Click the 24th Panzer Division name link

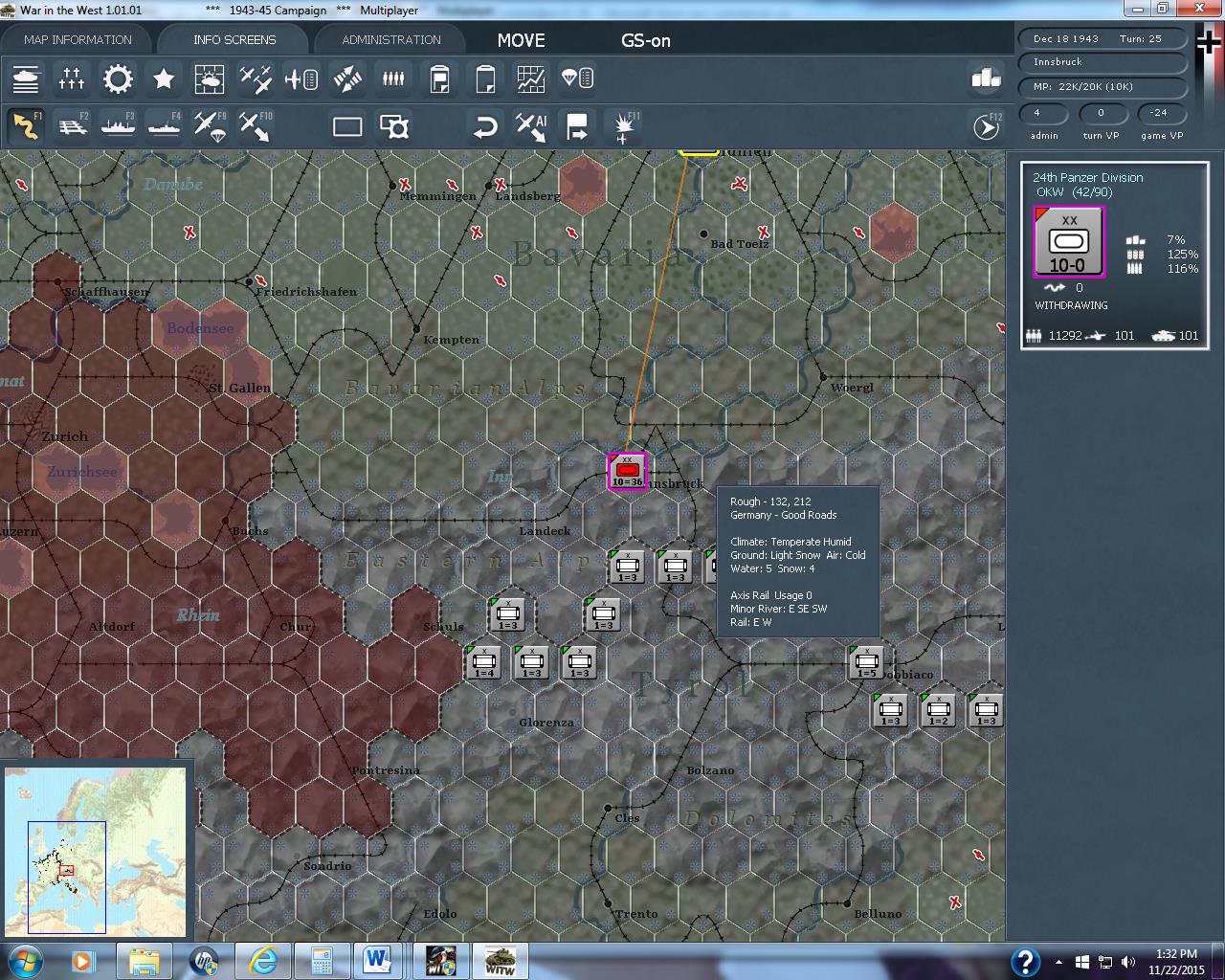(x=1087, y=177)
